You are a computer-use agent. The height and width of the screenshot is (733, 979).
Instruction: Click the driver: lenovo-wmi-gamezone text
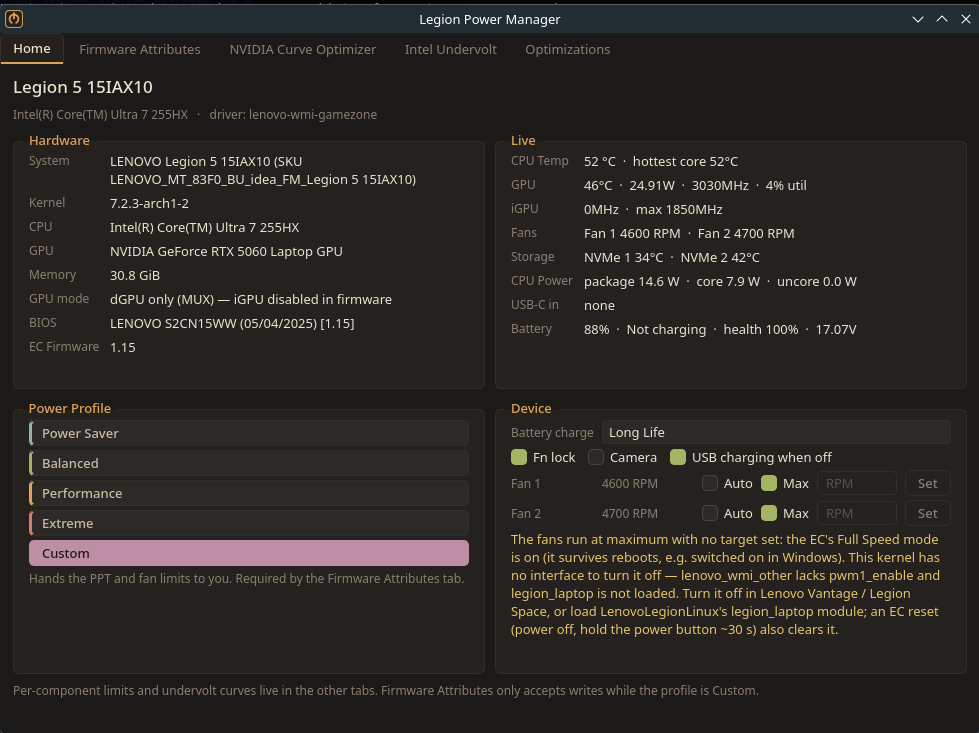293,115
